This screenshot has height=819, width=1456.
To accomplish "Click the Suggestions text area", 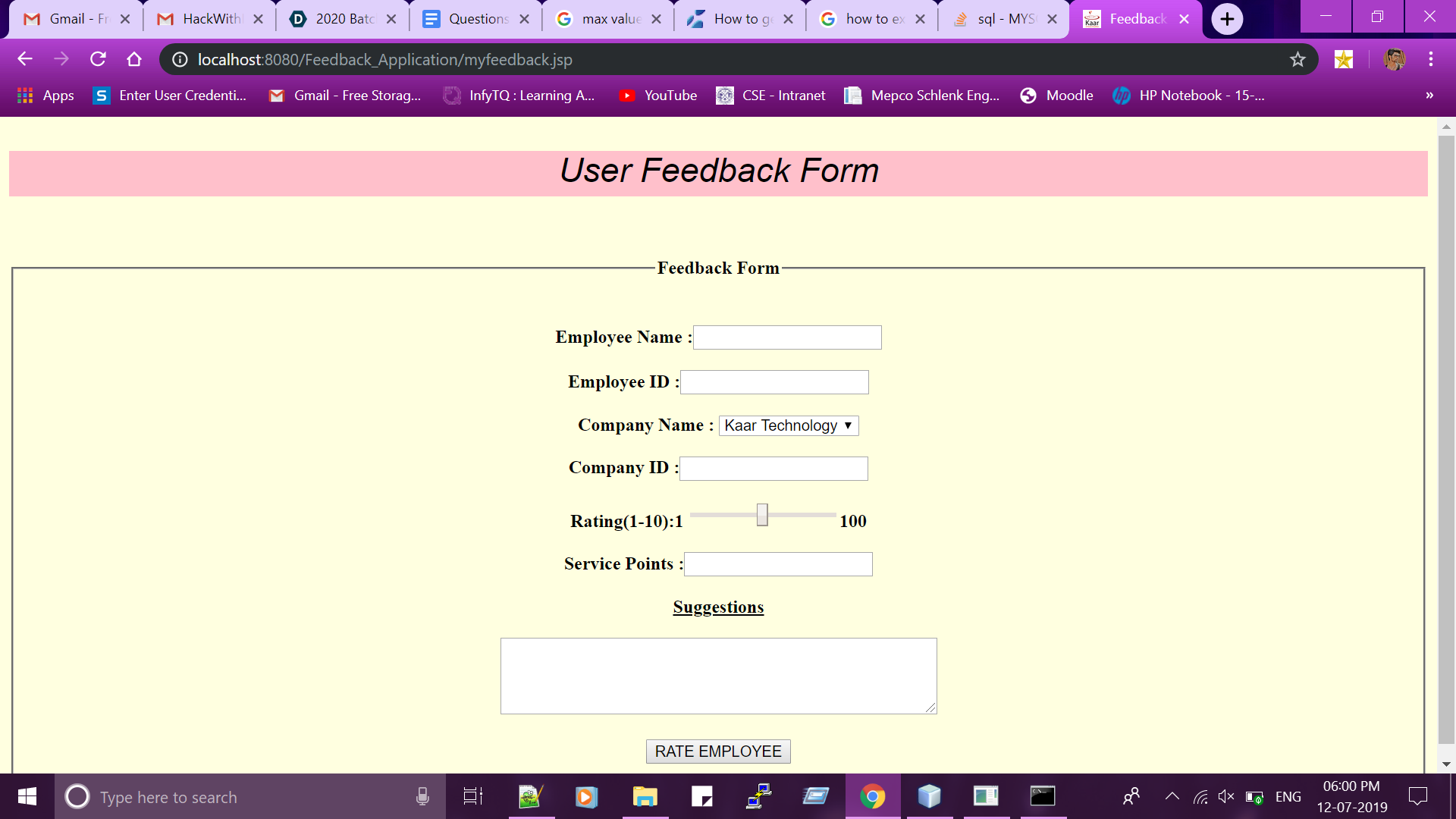I will (717, 675).
